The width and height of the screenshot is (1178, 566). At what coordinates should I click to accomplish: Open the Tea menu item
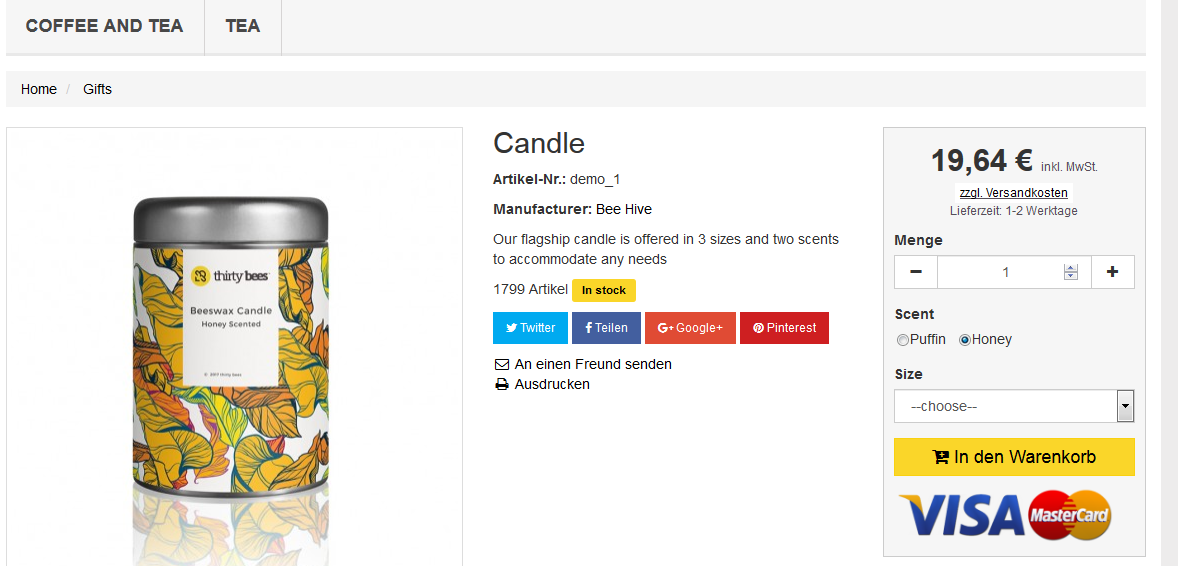(x=243, y=26)
